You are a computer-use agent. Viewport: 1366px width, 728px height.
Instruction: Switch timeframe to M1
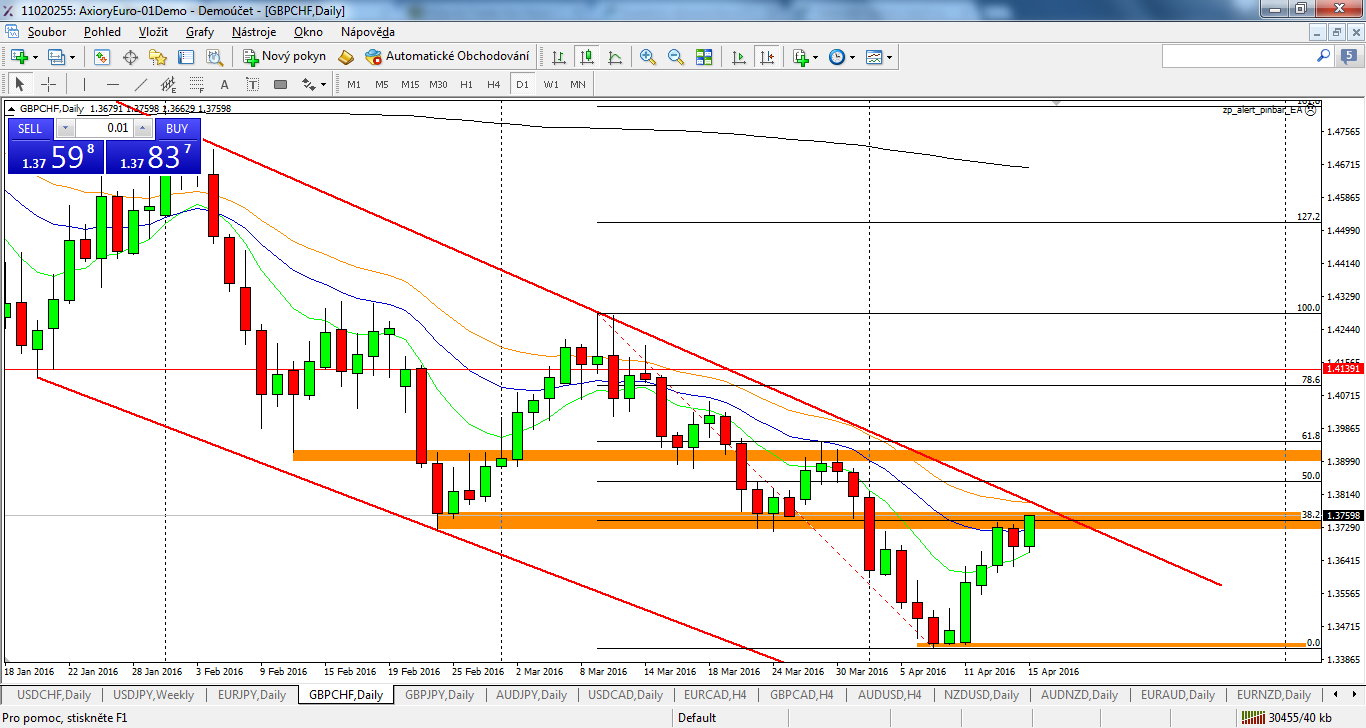pos(354,84)
